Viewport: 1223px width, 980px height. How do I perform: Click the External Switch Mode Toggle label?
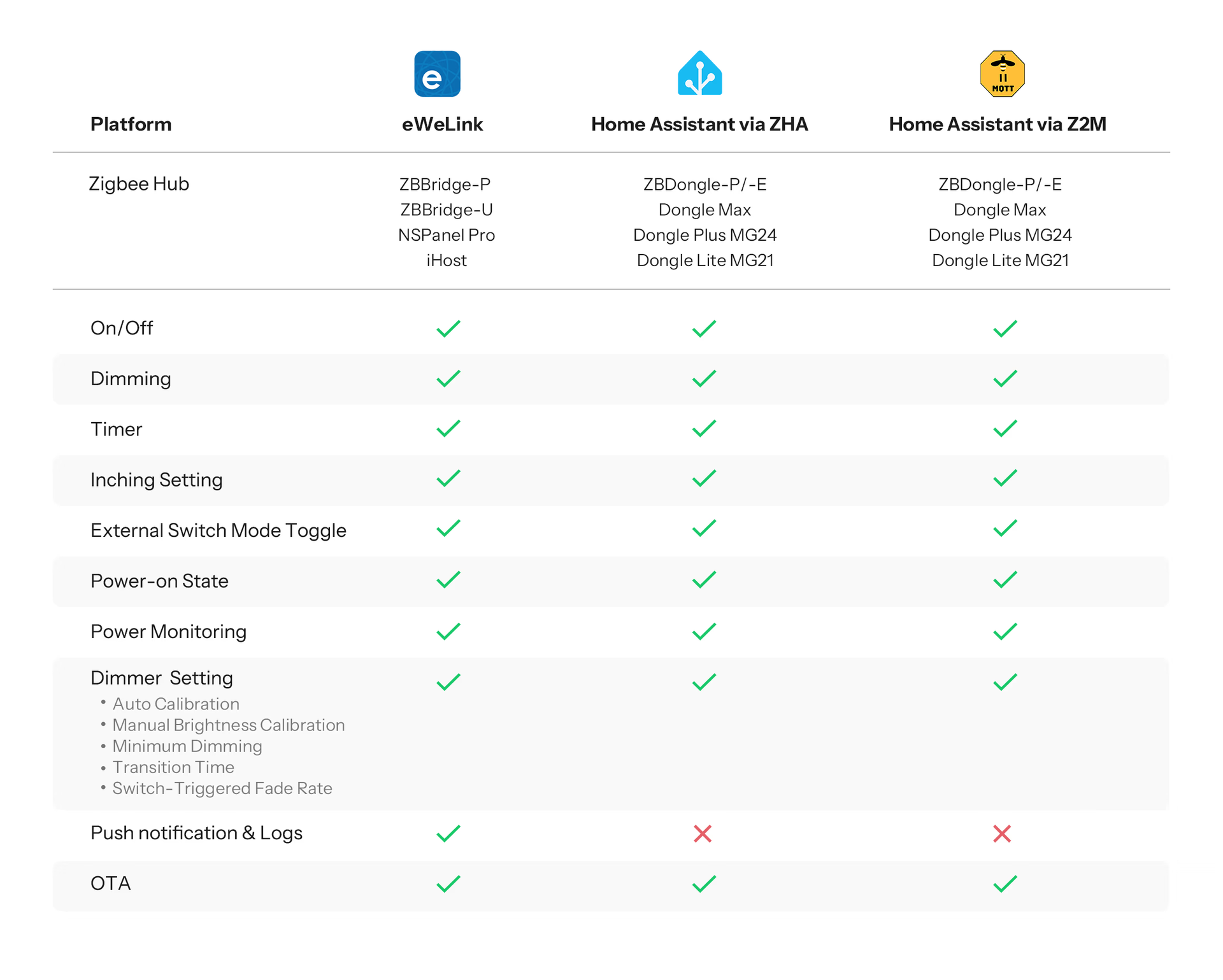coord(218,530)
